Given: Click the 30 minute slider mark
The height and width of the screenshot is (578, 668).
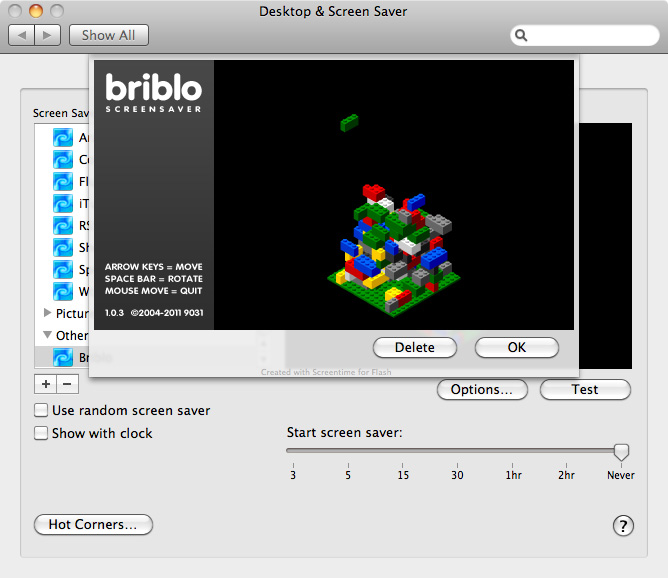Looking at the screenshot, I should (x=457, y=475).
